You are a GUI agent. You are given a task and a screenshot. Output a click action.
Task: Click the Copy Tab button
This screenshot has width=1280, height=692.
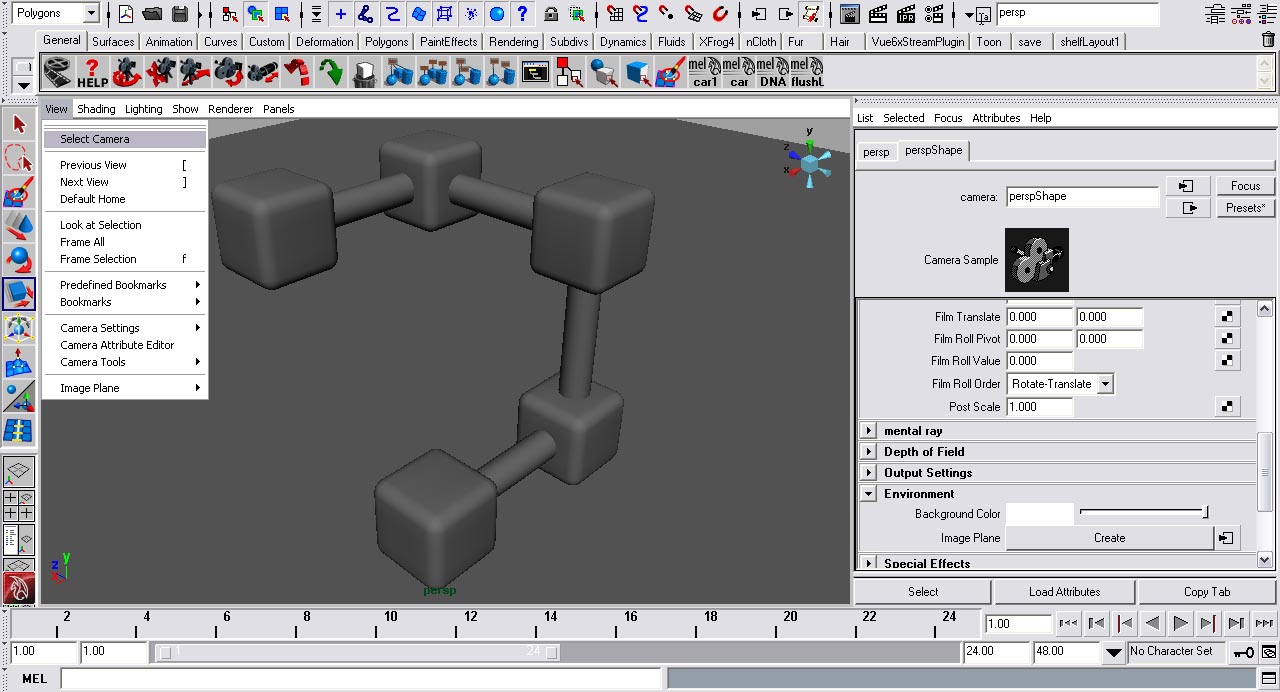click(x=1207, y=592)
